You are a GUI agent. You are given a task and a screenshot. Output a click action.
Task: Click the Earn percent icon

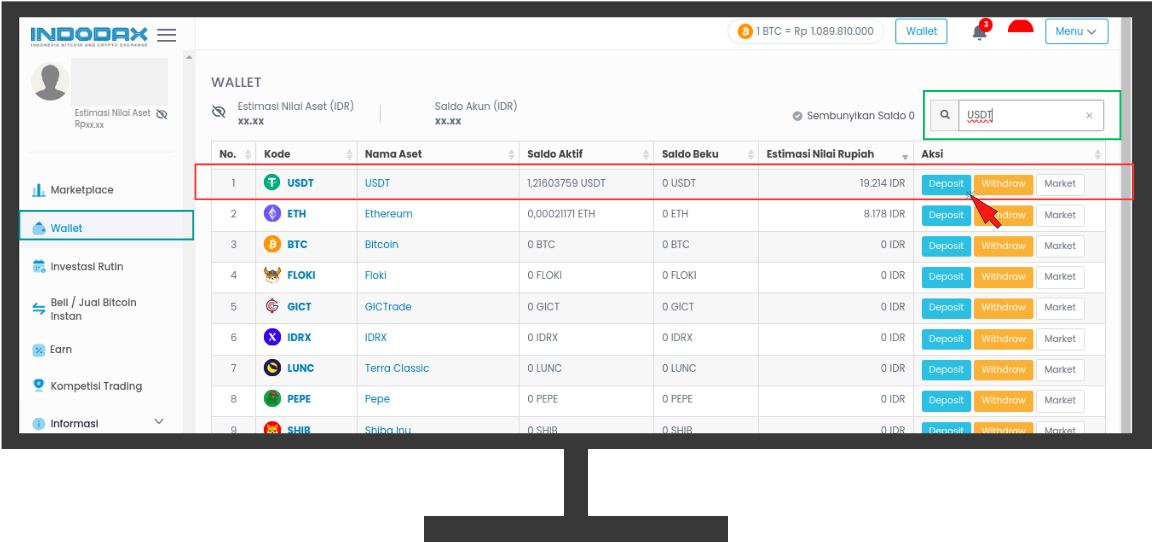(39, 350)
